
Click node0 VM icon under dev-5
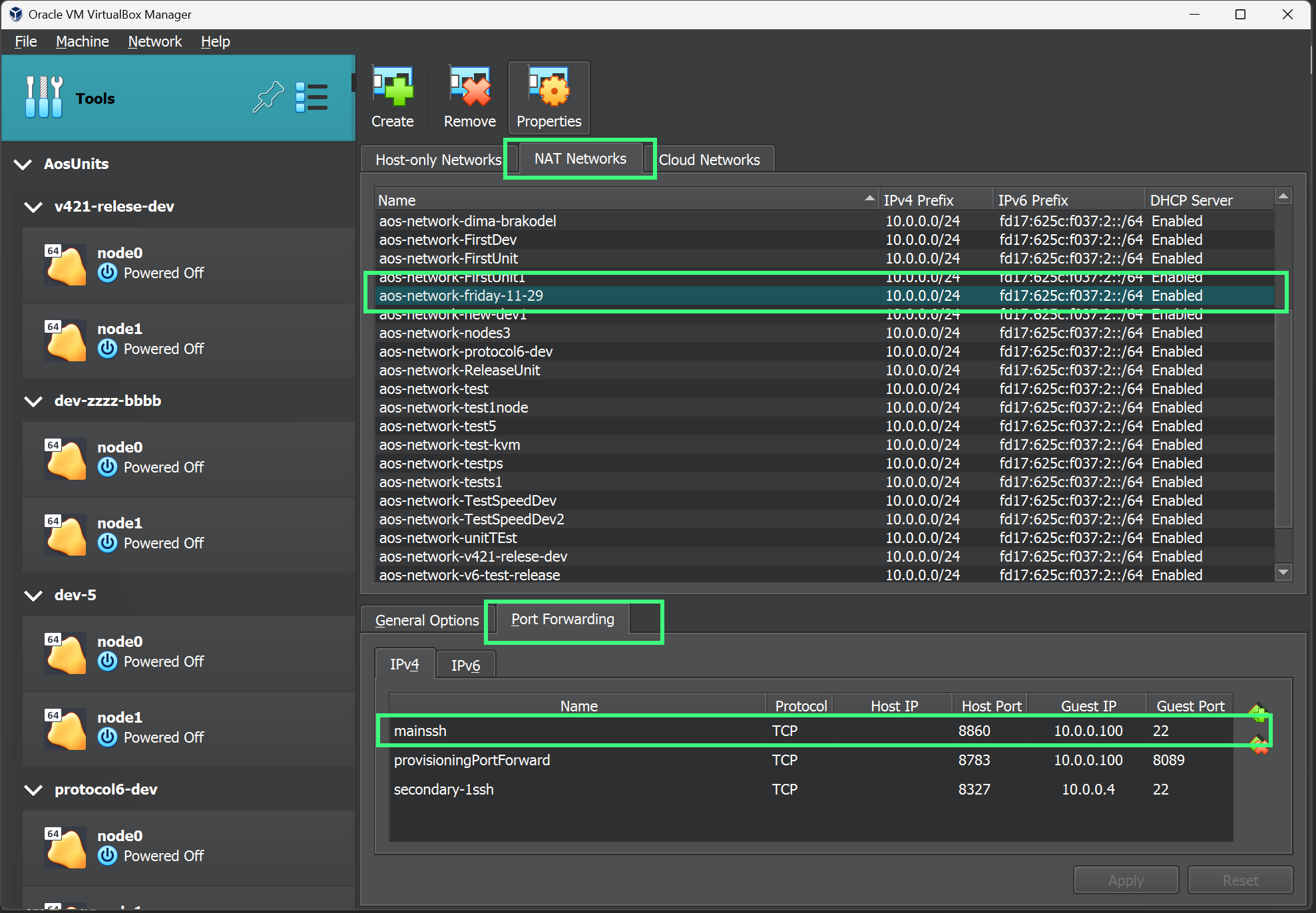[x=65, y=653]
